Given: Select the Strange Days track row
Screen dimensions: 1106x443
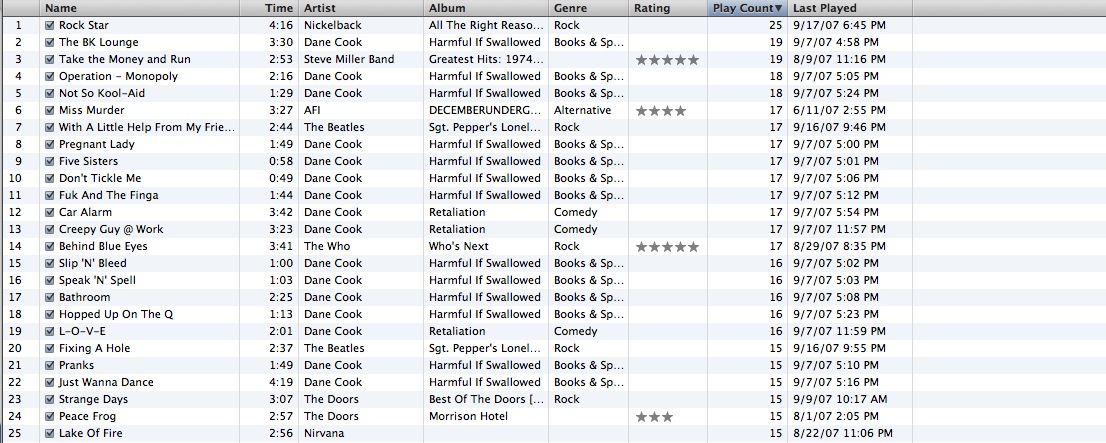Looking at the screenshot, I should [x=553, y=399].
